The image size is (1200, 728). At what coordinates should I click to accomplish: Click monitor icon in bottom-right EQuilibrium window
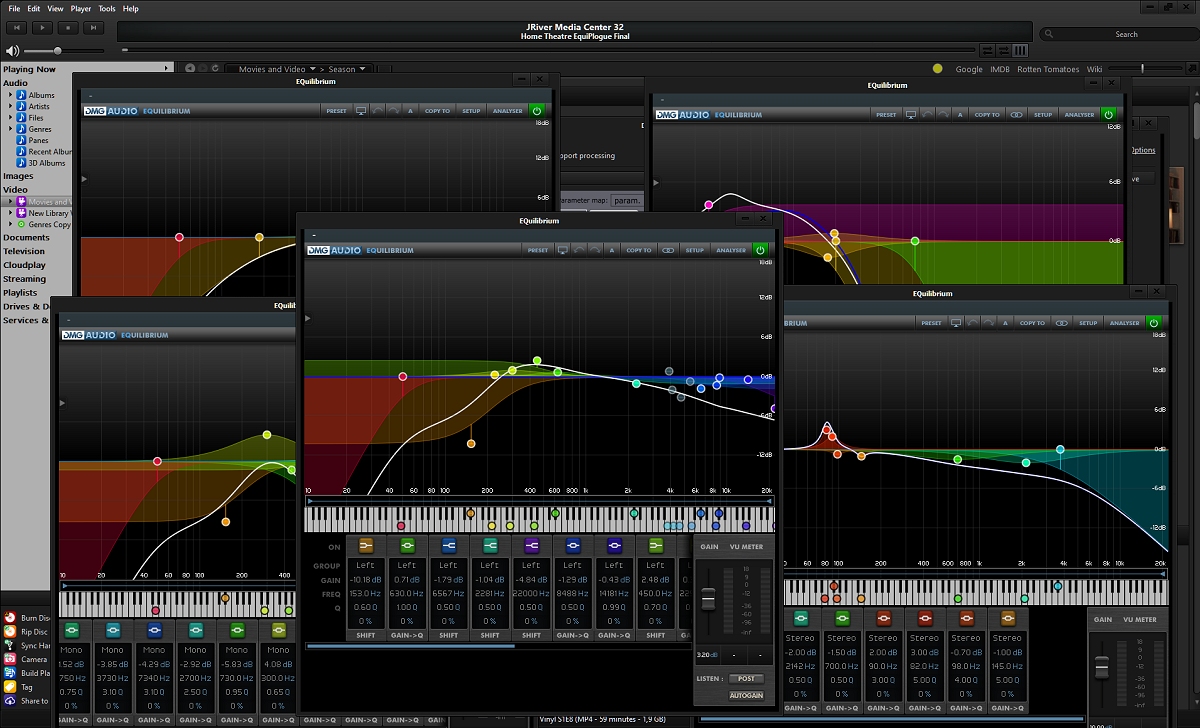click(x=955, y=323)
